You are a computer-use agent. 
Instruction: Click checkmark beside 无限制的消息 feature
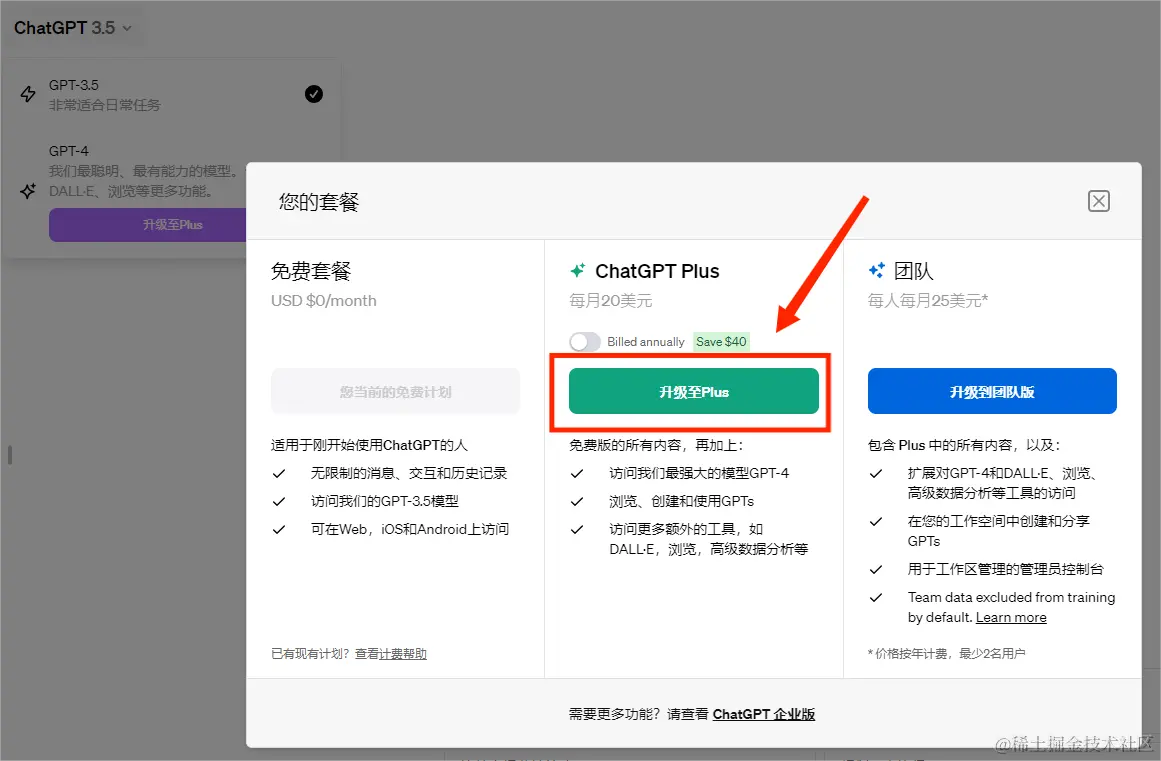point(280,472)
